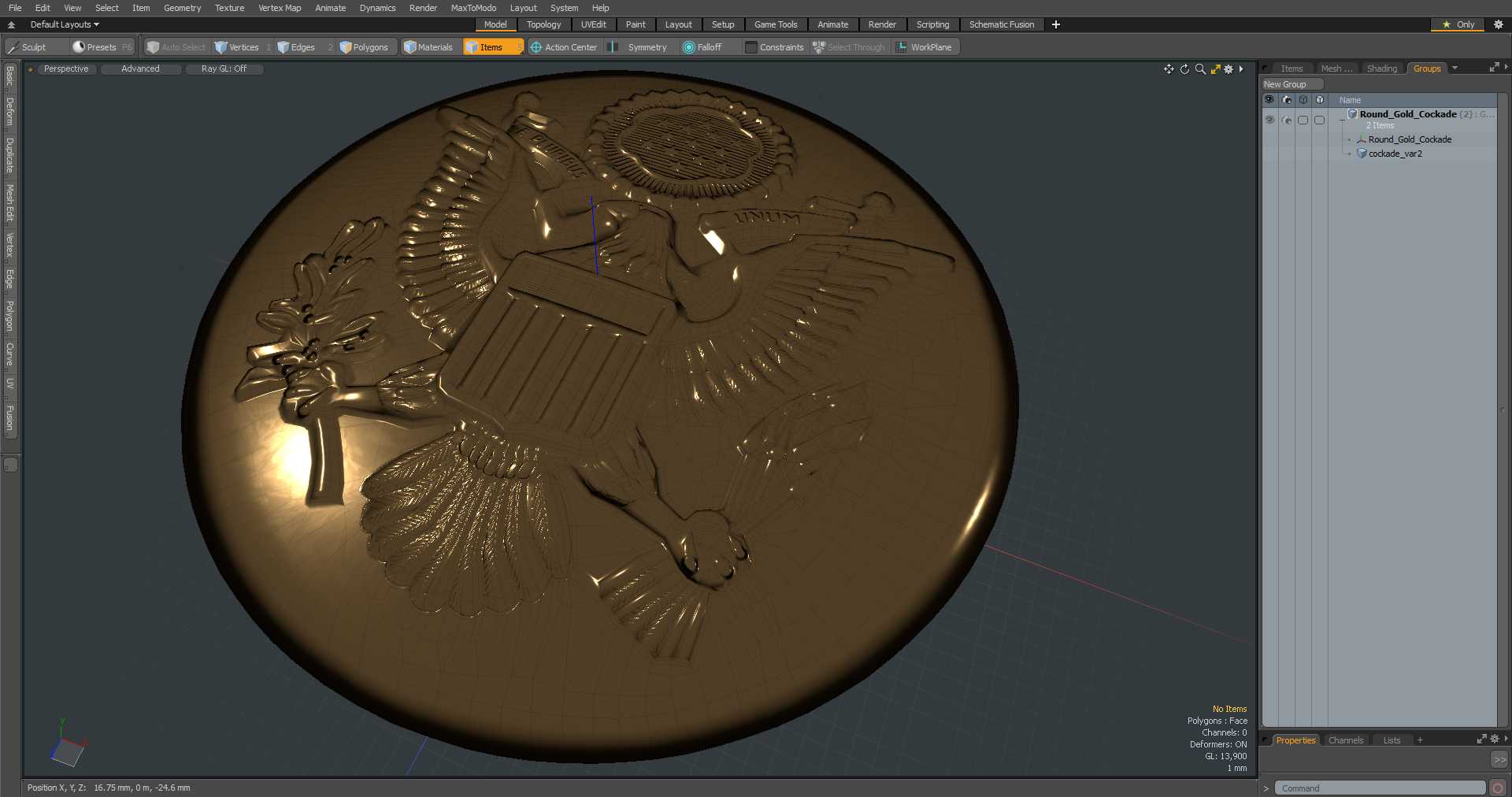Toggle fourth column checkbox for Round_Gold_Cockade group
This screenshot has width=1512, height=797.
[x=1320, y=120]
